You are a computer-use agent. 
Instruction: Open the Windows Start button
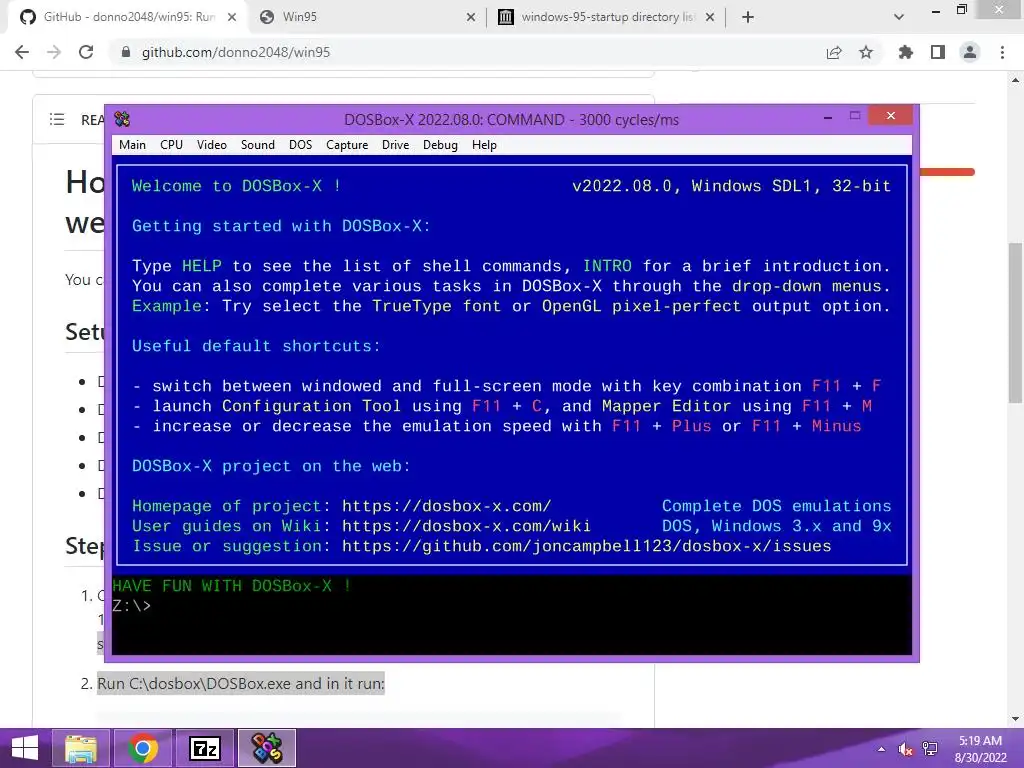pos(24,748)
